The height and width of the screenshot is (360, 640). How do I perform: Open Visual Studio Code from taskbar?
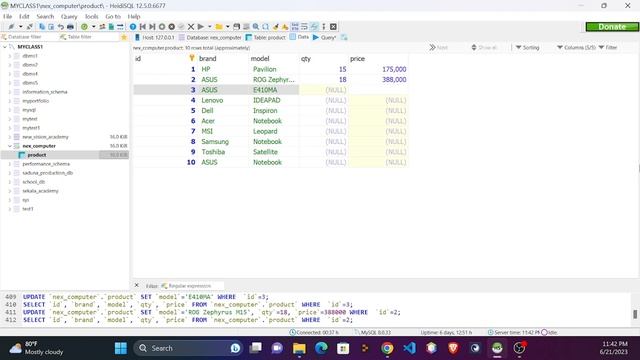(x=409, y=348)
